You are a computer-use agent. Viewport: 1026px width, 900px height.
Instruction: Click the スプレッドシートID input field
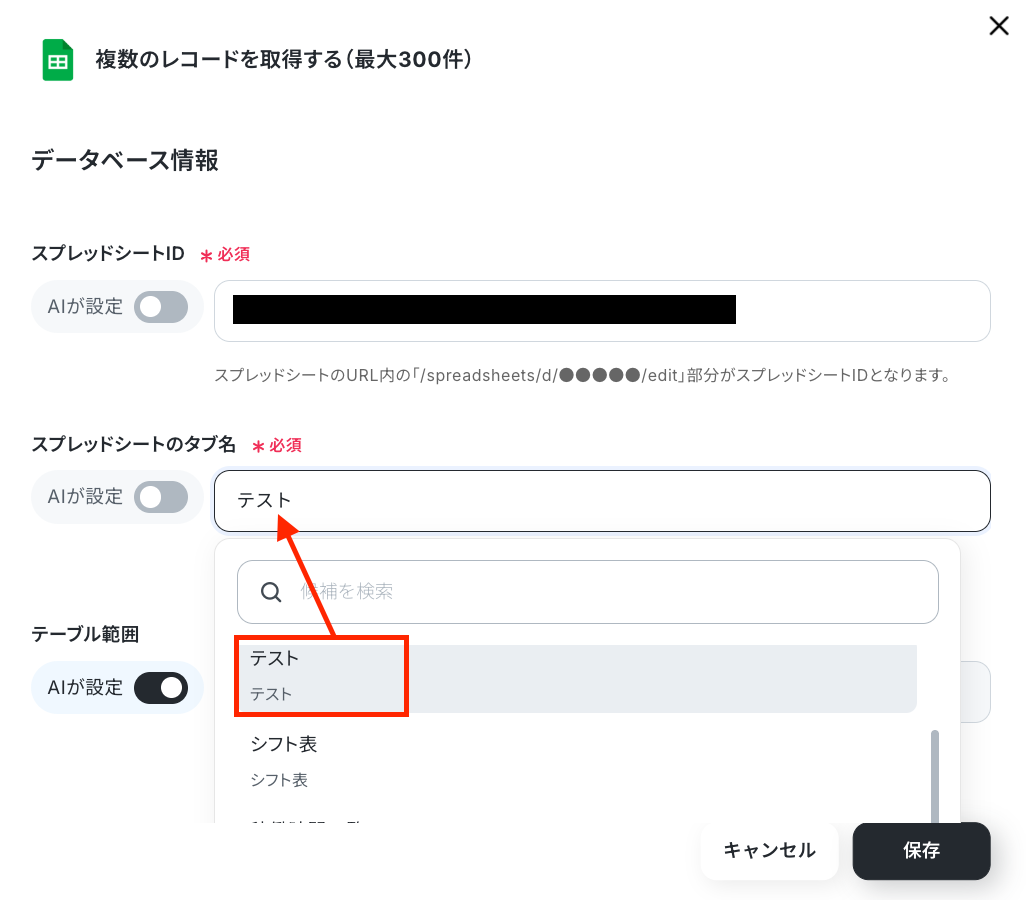(602, 311)
